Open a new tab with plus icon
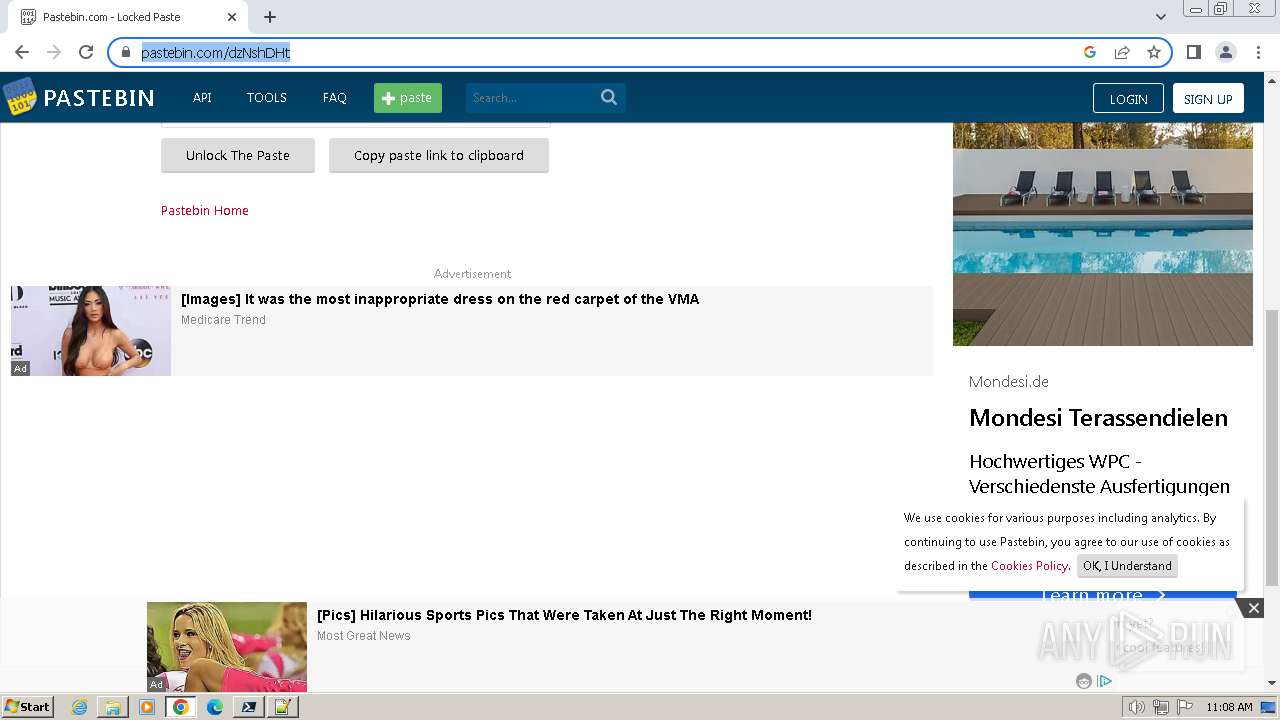The height and width of the screenshot is (720, 1280). [x=270, y=17]
